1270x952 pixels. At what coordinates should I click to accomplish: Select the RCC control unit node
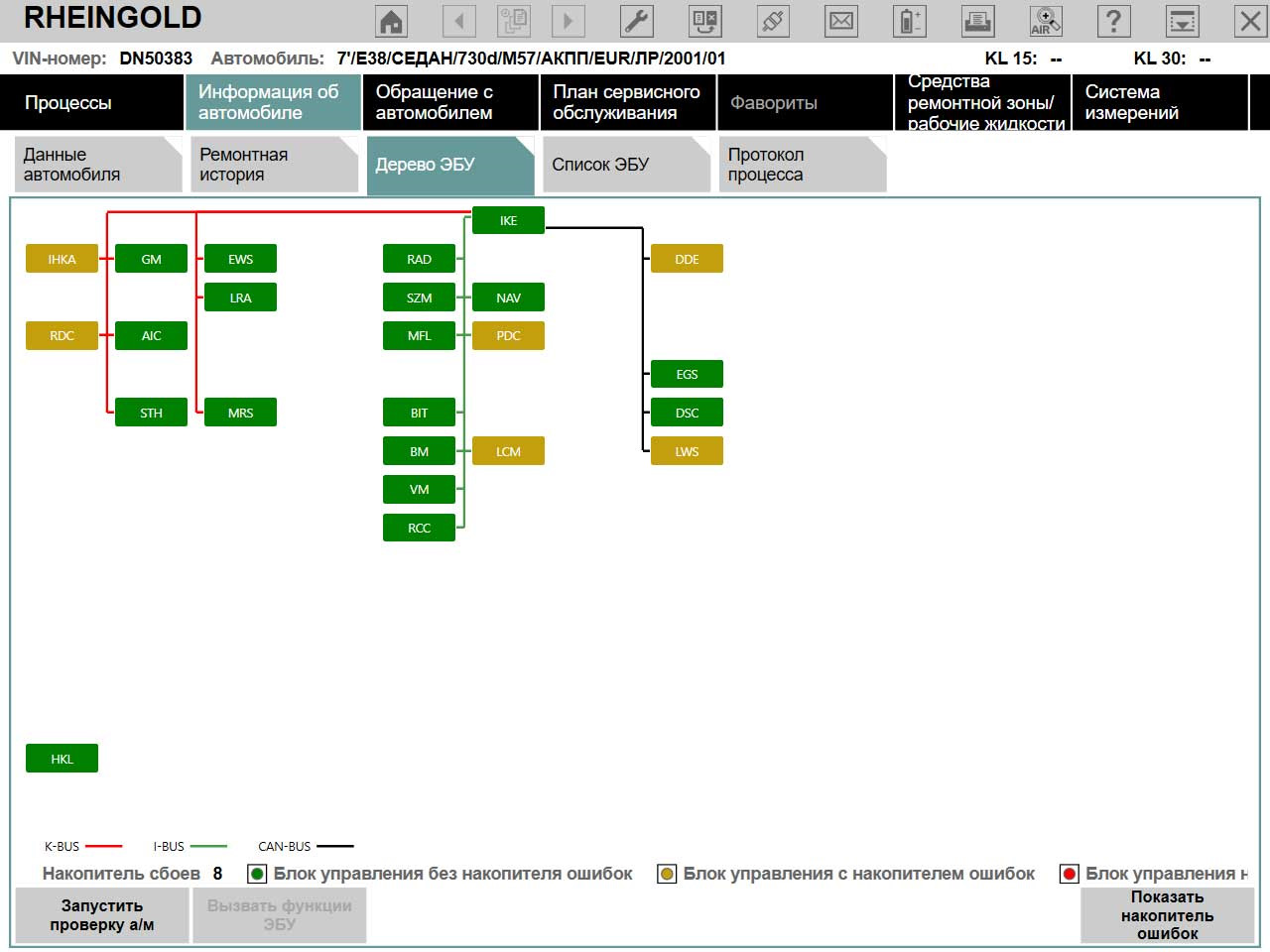coord(419,528)
